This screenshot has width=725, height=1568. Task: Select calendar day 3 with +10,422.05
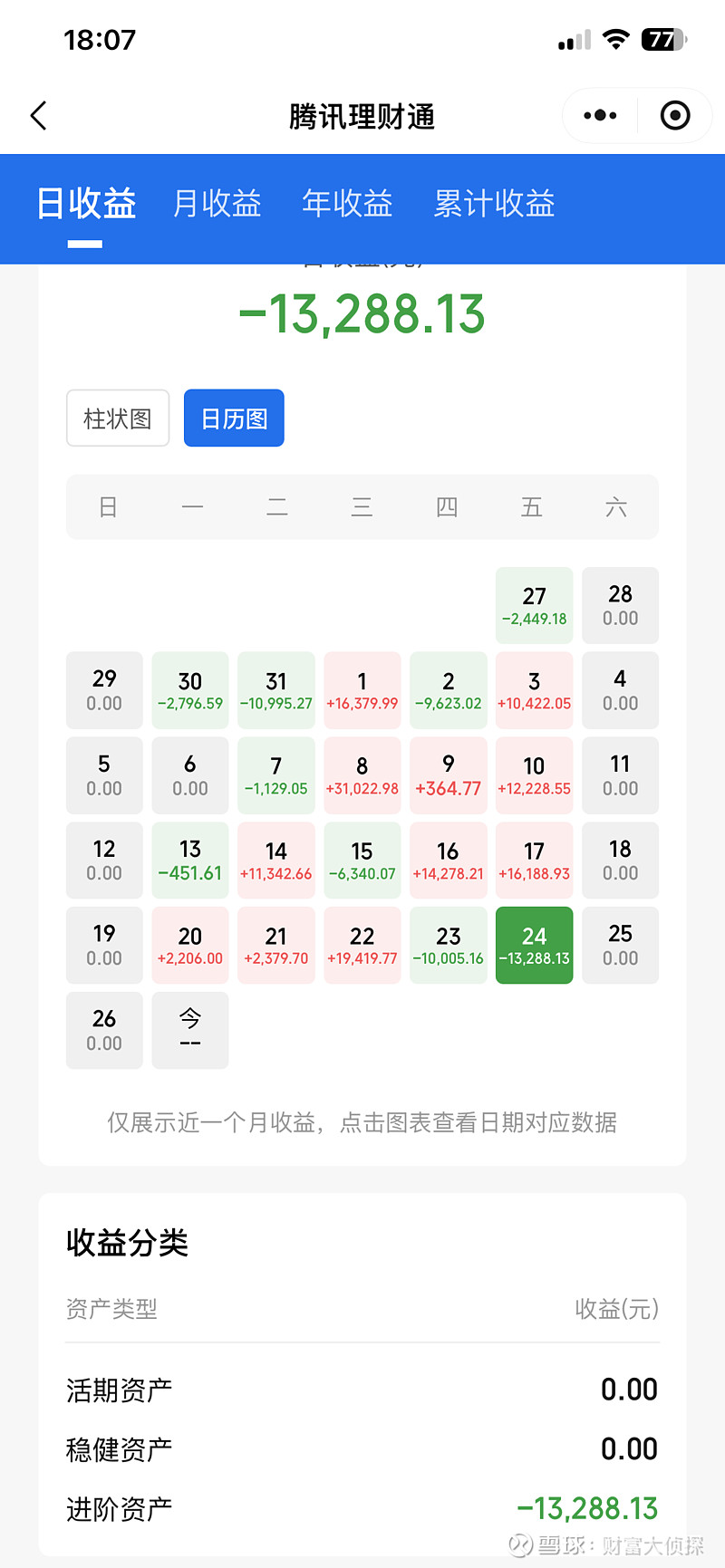[535, 690]
